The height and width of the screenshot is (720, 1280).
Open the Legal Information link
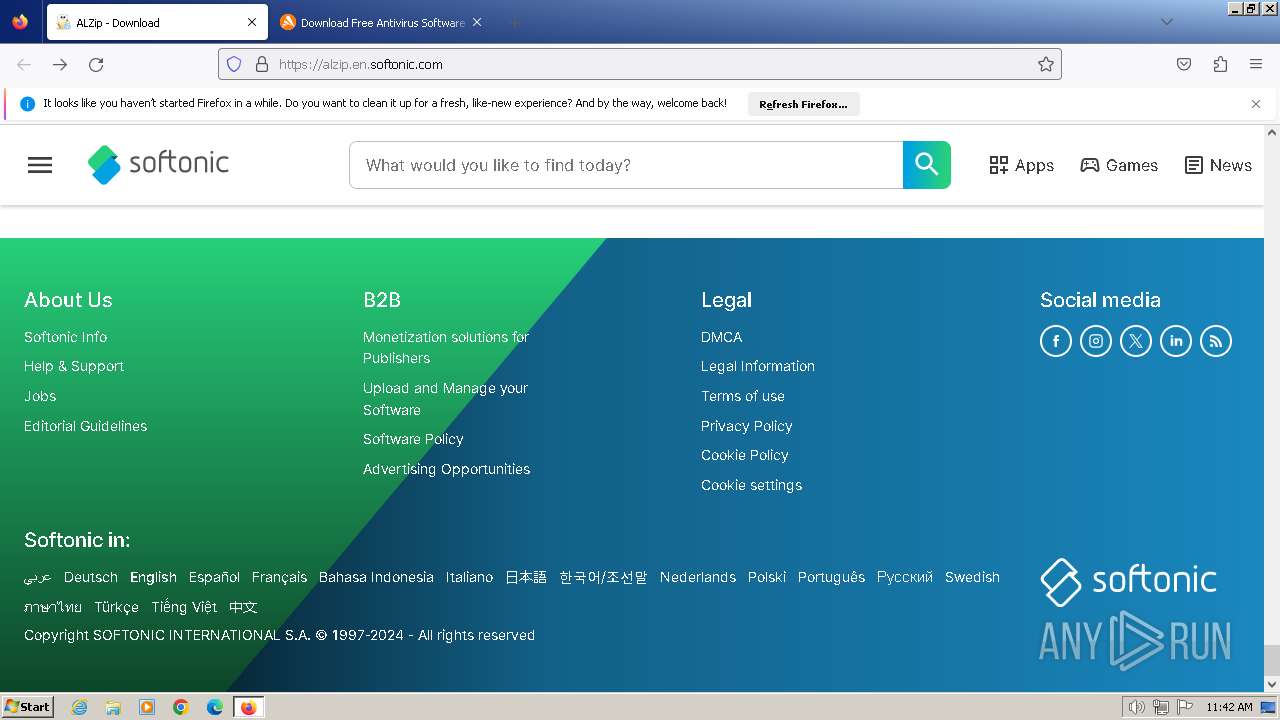(x=758, y=366)
